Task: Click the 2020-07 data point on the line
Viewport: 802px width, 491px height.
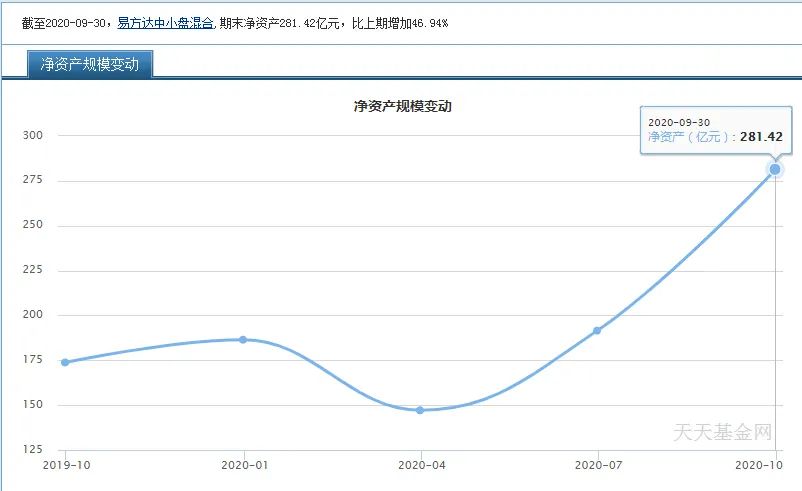Action: pyautogui.click(x=597, y=331)
